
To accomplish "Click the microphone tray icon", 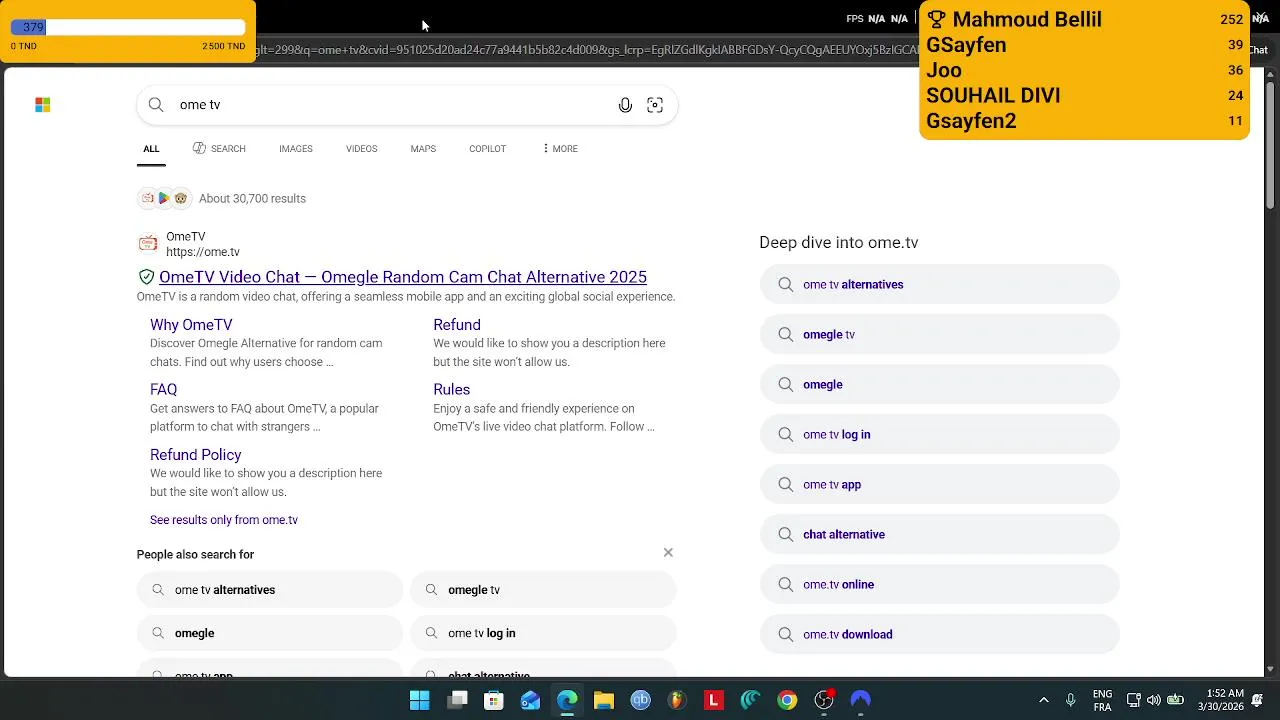I will point(1071,700).
